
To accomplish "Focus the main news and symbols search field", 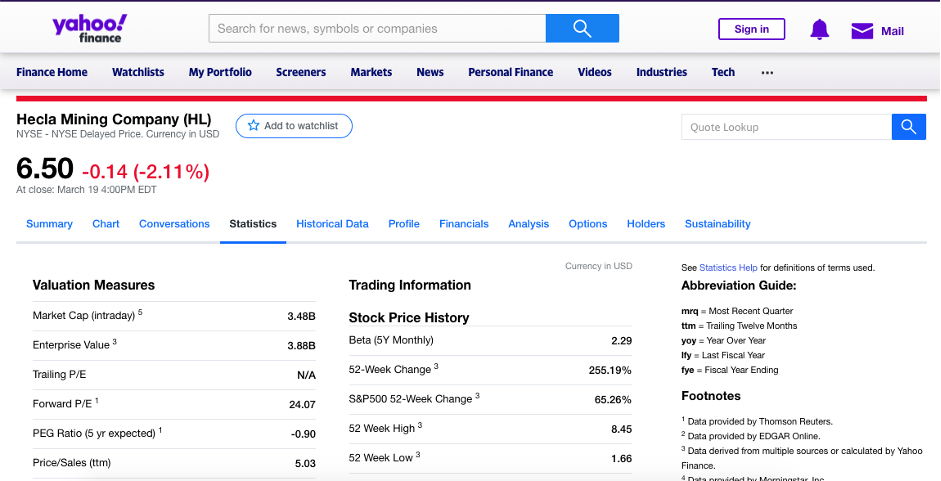I will click(377, 28).
